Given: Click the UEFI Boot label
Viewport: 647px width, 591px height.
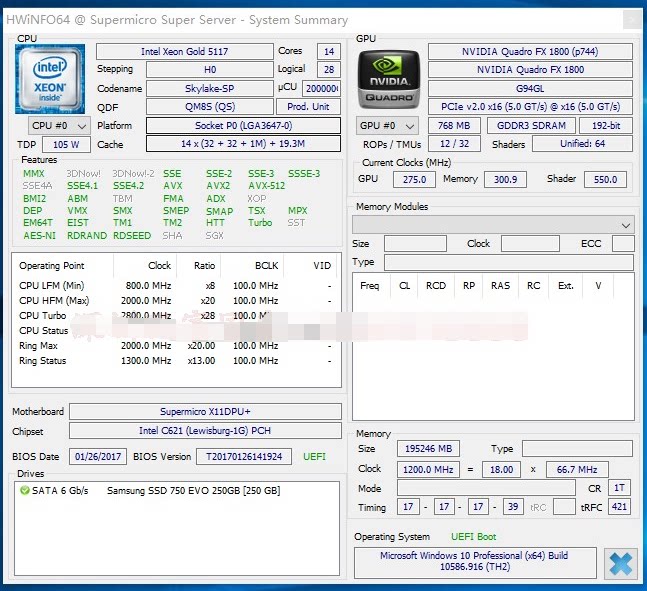Looking at the screenshot, I should click(473, 537).
